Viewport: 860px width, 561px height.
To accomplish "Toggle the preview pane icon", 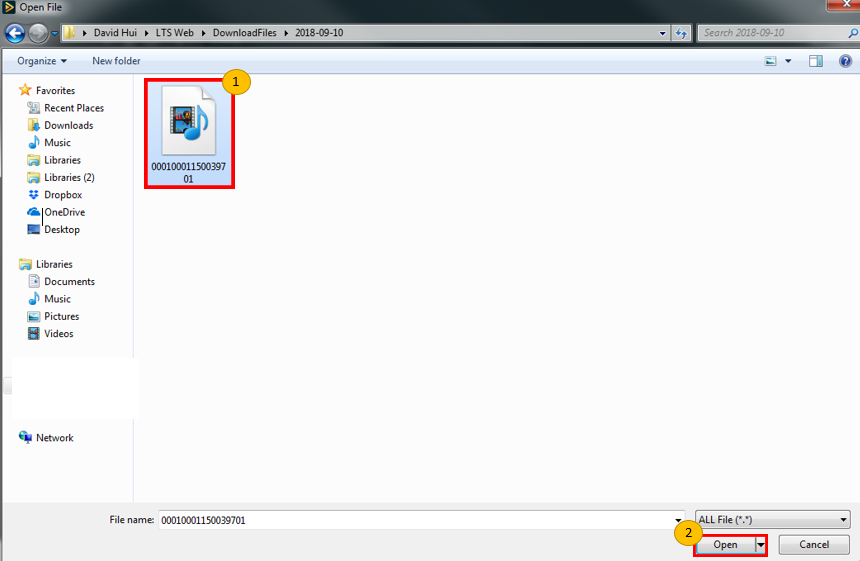I will [815, 61].
